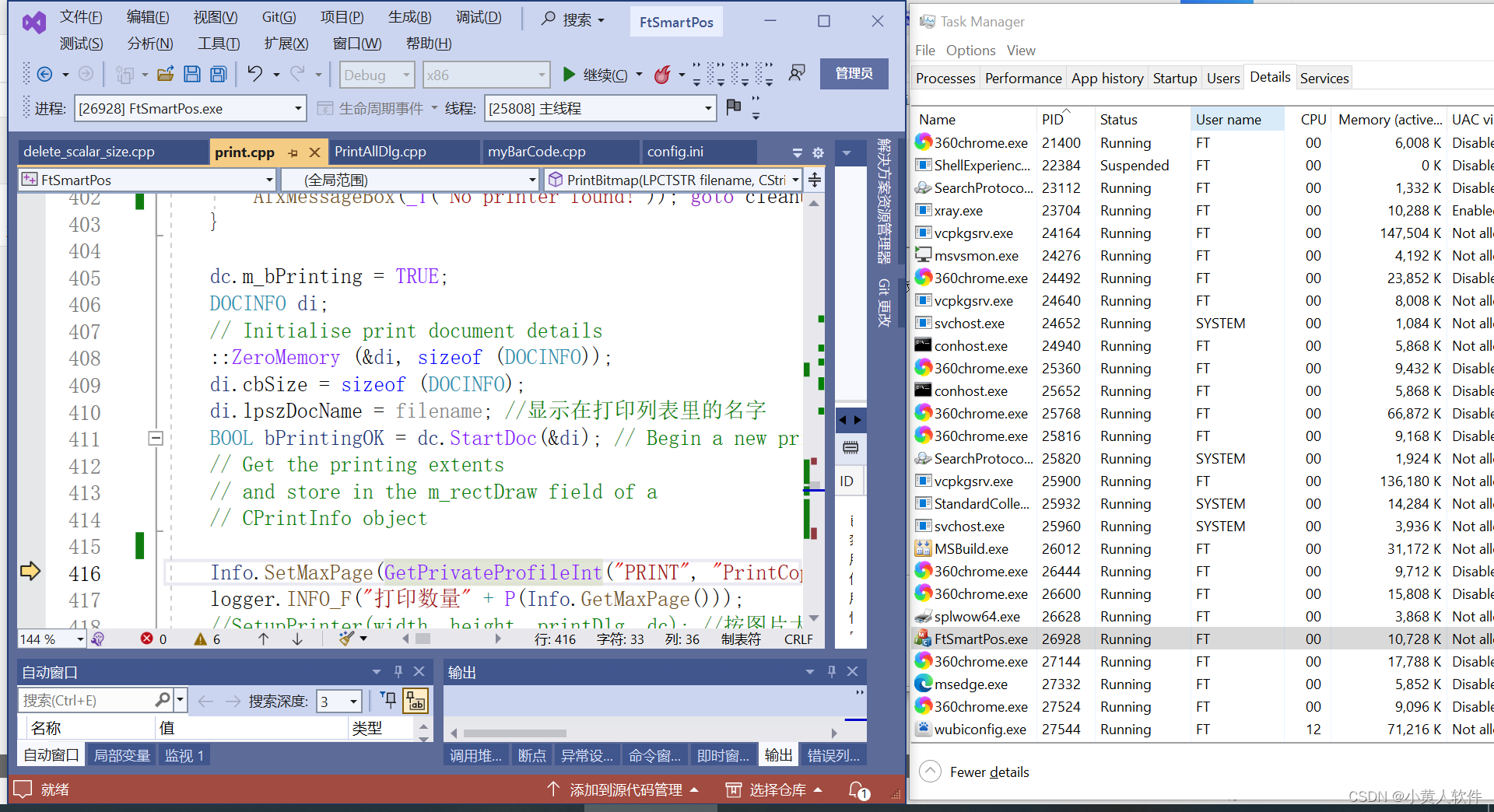Click the Visual Studio search magnifier
The height and width of the screenshot is (812, 1494).
coord(549,19)
